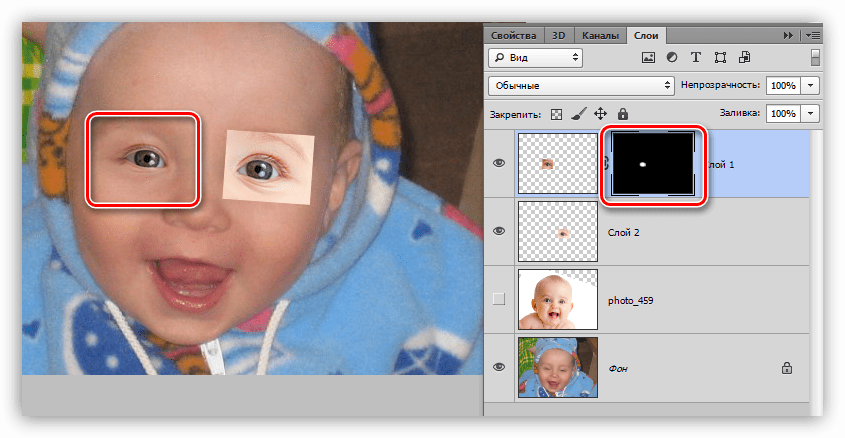Screen dimensions: 845x438
Task: Show the photo_459 layer
Action: tap(500, 298)
